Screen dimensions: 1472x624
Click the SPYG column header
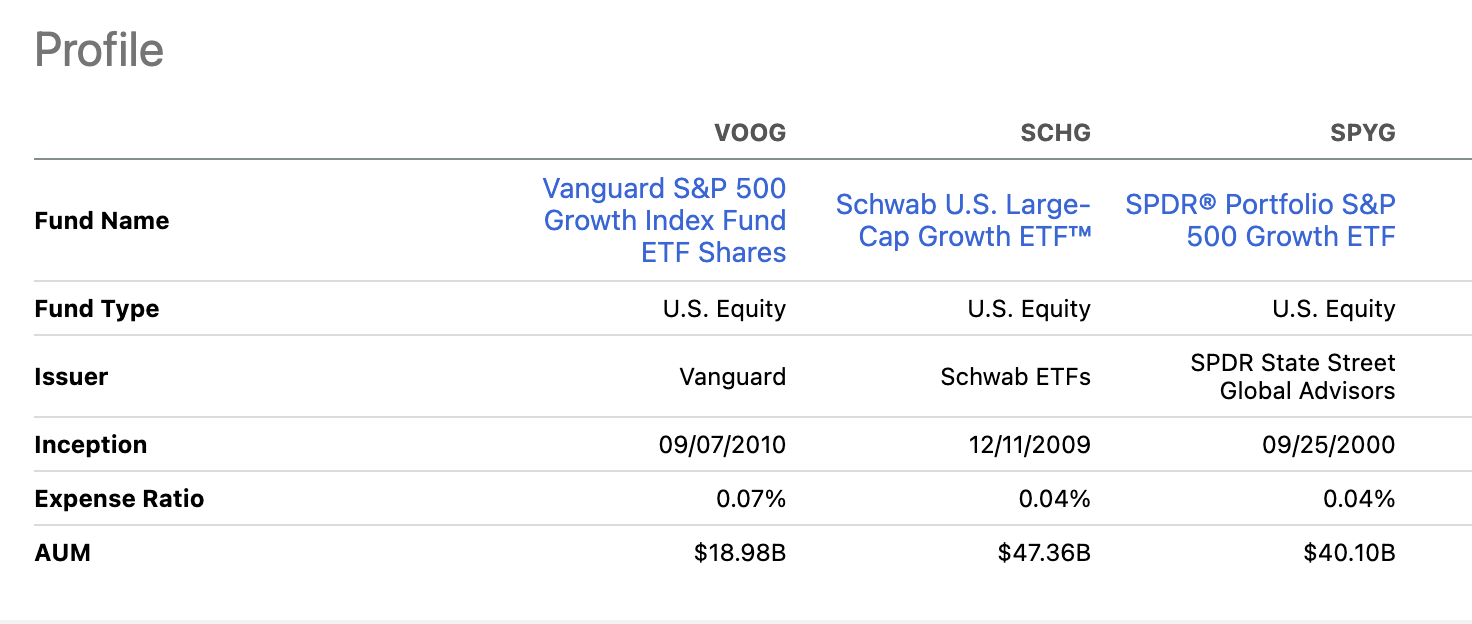1362,133
